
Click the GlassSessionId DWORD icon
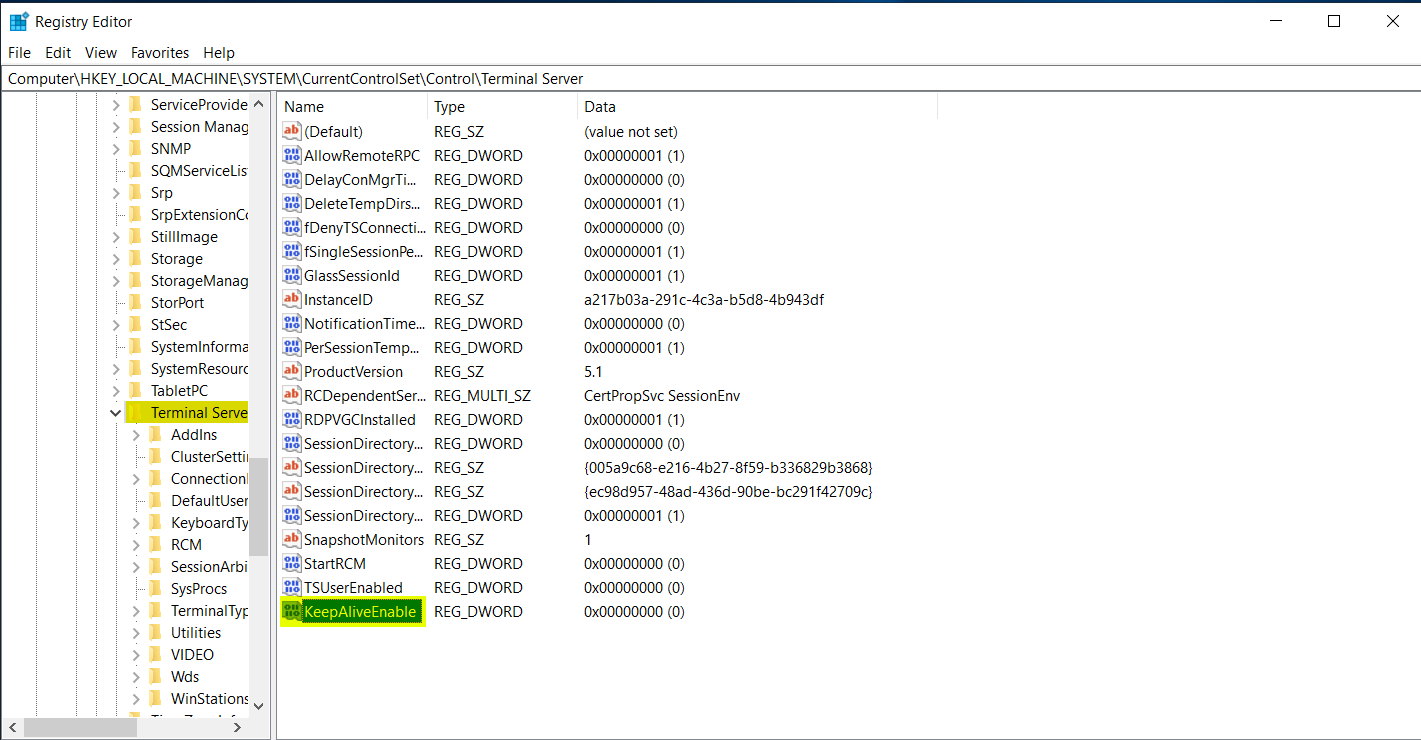tap(292, 275)
